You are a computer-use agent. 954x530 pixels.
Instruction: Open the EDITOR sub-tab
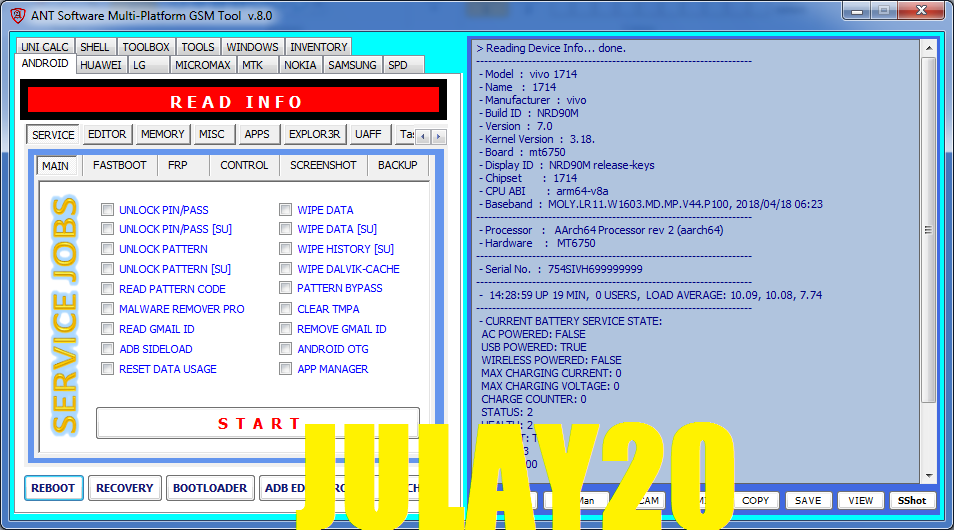coord(107,134)
